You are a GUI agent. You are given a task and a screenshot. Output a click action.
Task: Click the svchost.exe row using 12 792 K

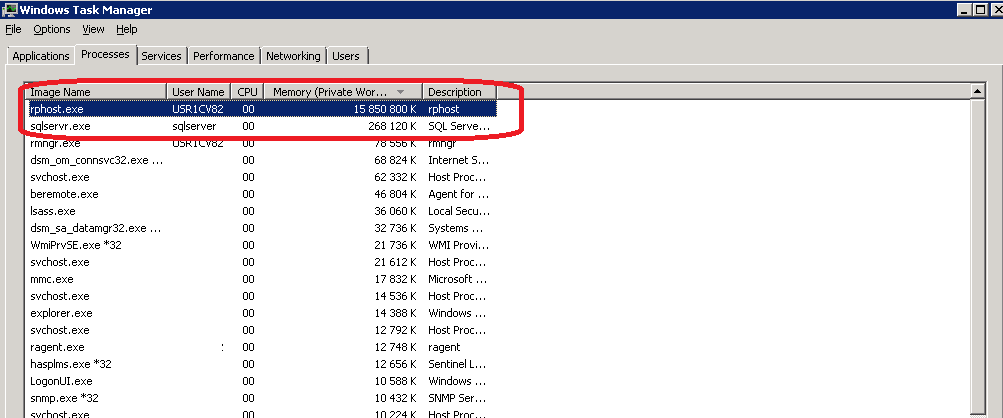point(262,330)
